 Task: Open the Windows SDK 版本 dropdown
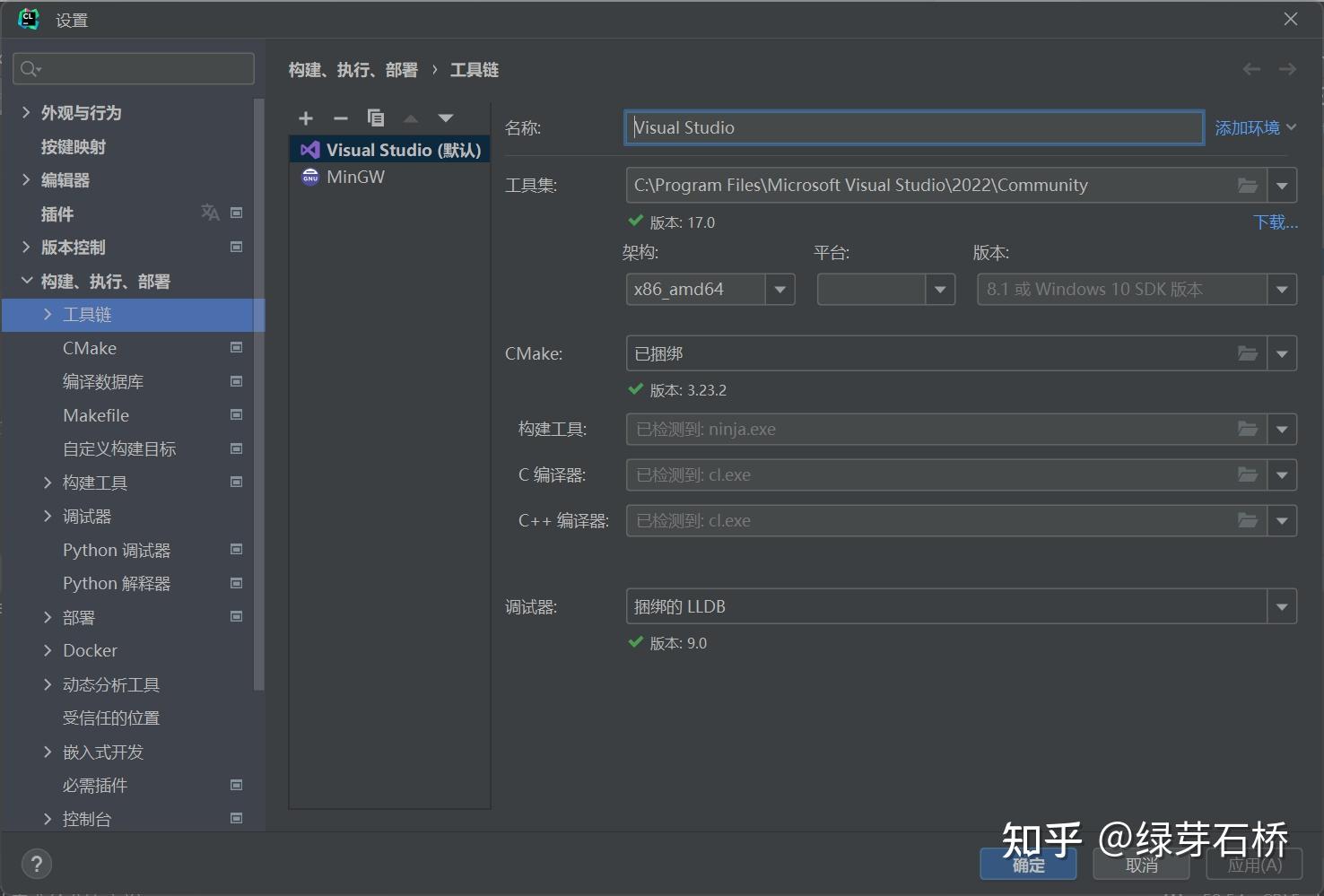point(1281,289)
